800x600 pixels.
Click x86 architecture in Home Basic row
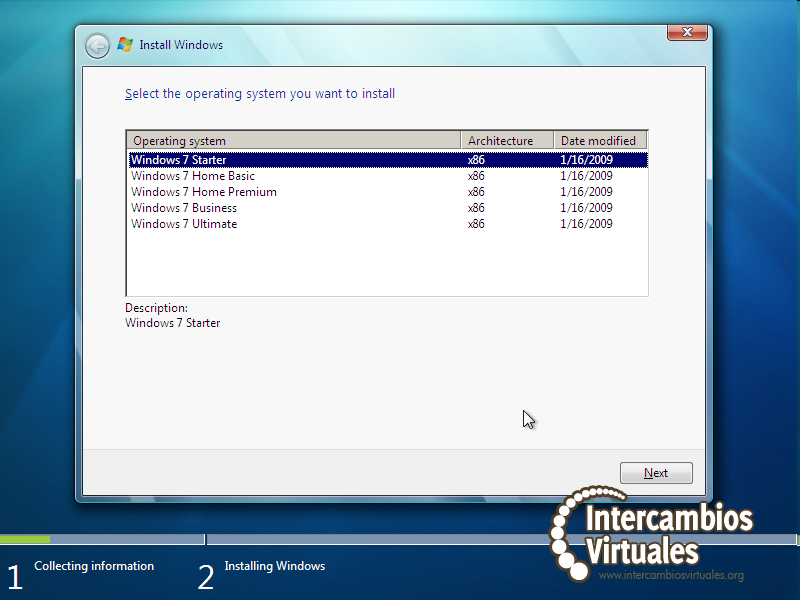pyautogui.click(x=476, y=176)
